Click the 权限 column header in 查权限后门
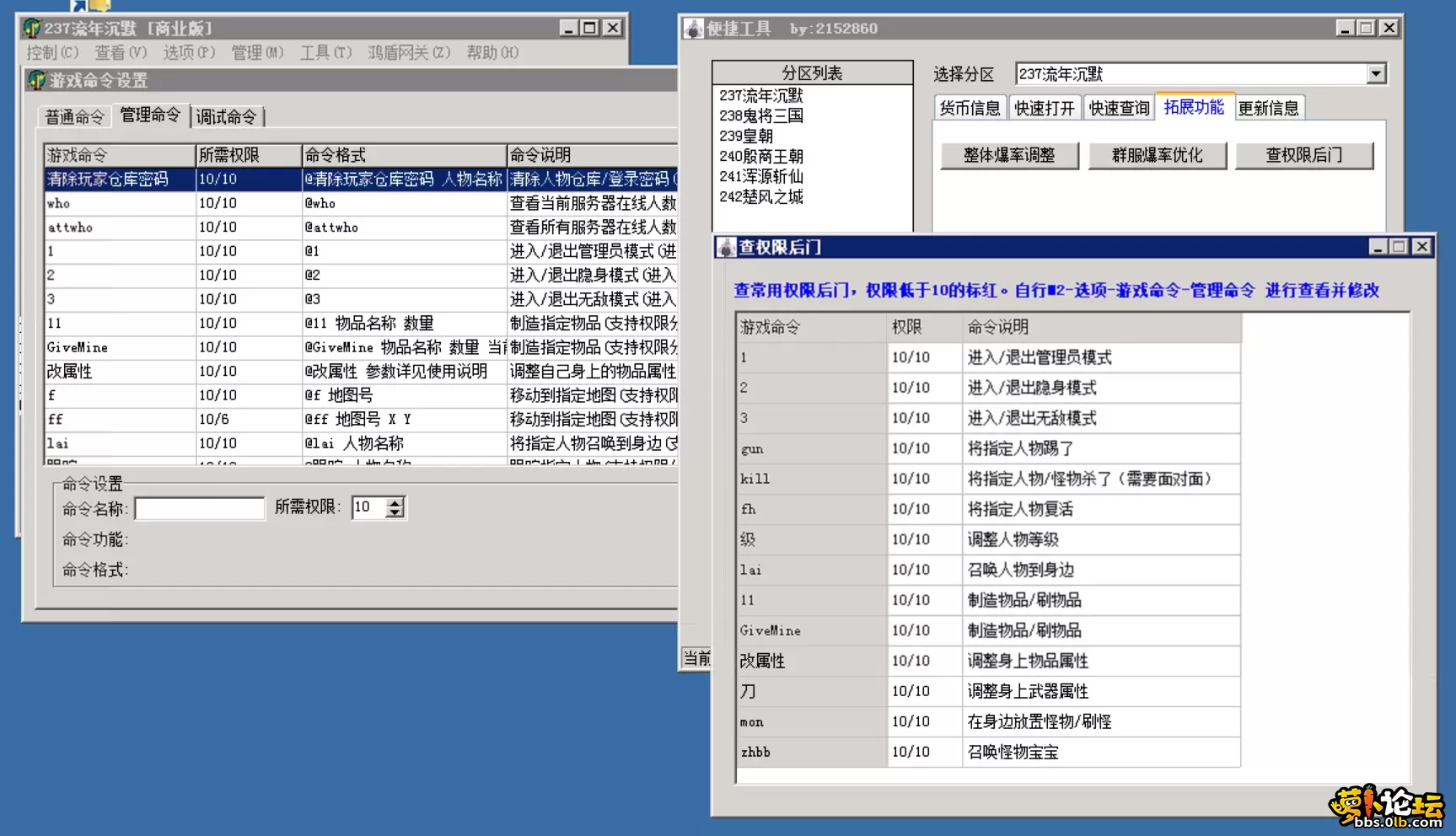The height and width of the screenshot is (836, 1456). point(925,327)
